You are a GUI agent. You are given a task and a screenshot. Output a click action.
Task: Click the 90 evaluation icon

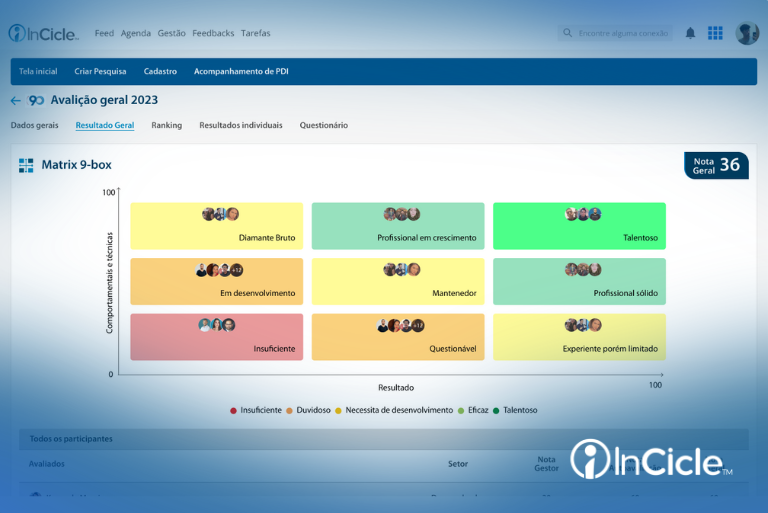click(x=36, y=100)
